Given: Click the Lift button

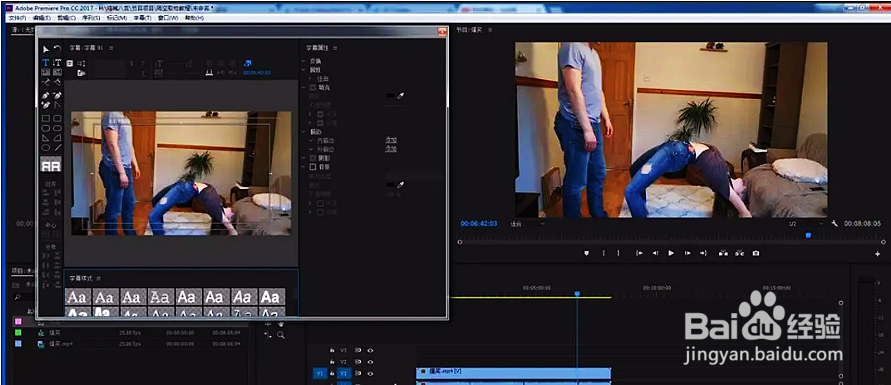Looking at the screenshot, I should [x=723, y=253].
